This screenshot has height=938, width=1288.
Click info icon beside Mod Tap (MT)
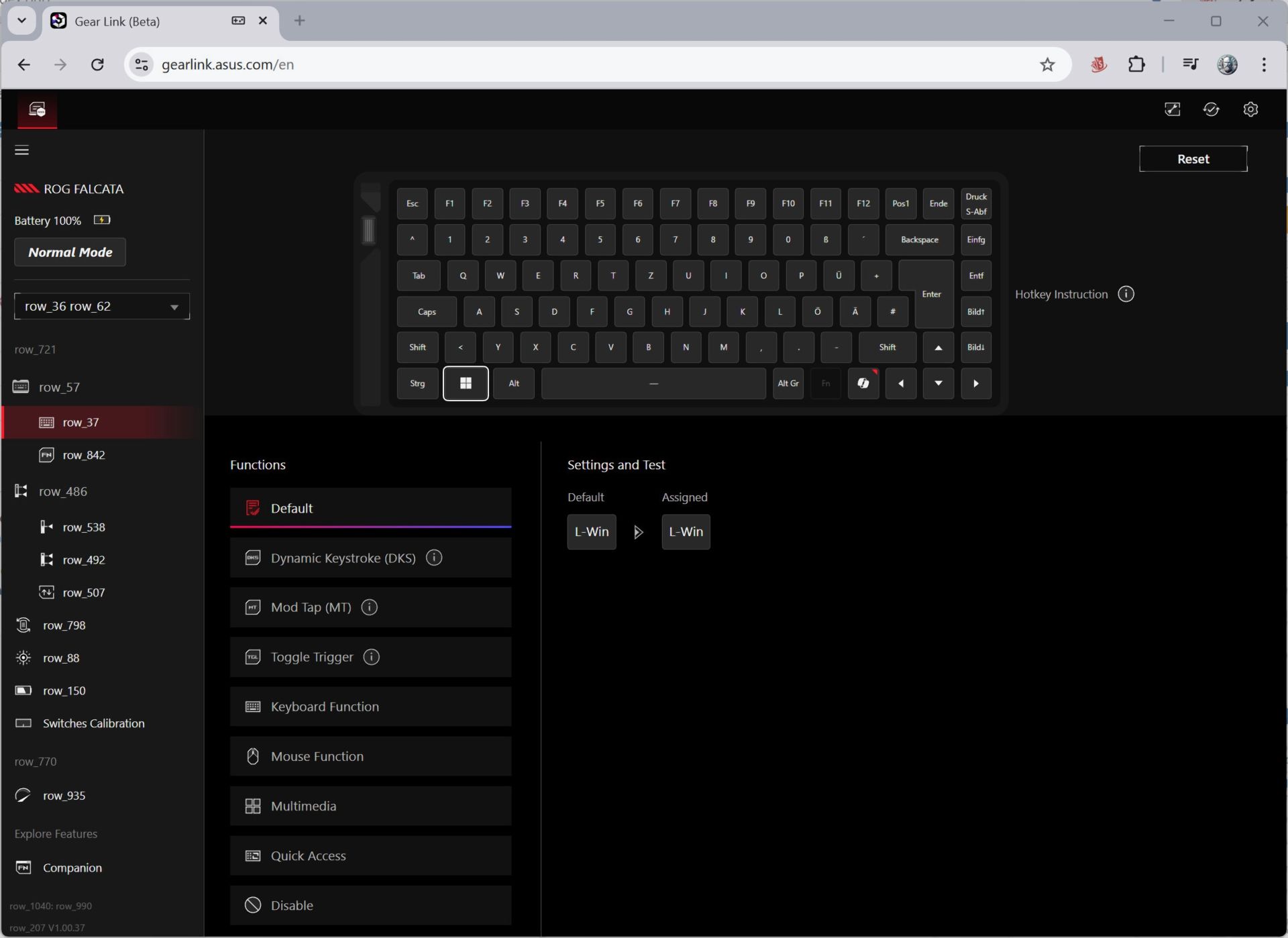pyautogui.click(x=369, y=607)
